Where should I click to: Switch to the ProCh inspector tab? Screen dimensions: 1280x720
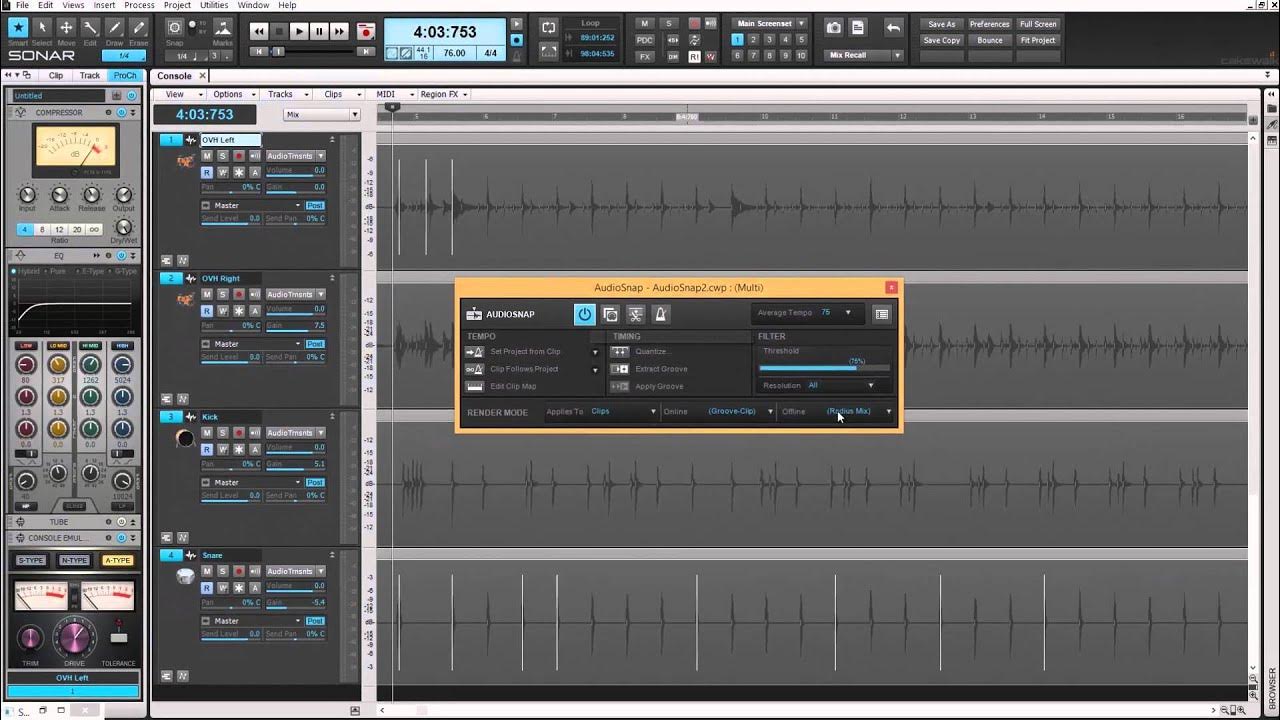[x=125, y=75]
